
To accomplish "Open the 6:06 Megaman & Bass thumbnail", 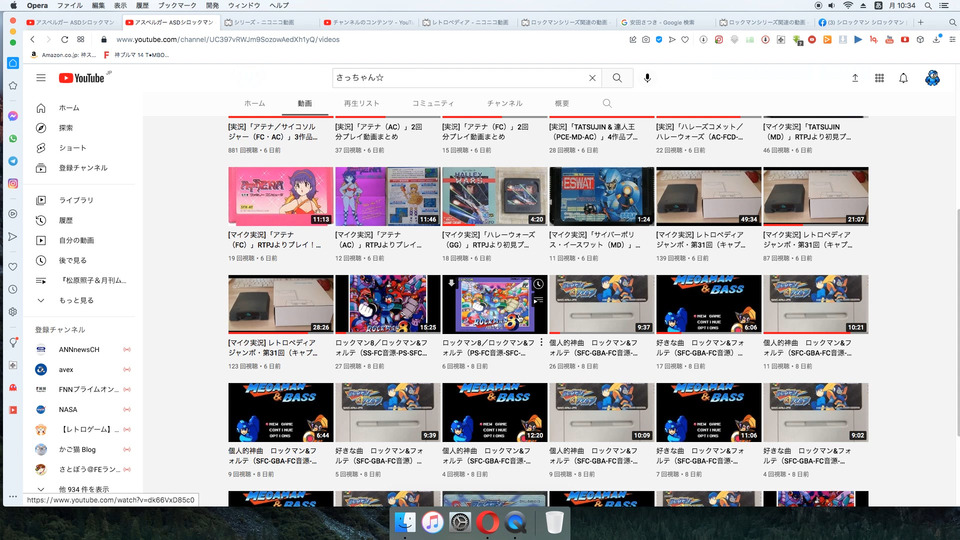I will tap(708, 304).
